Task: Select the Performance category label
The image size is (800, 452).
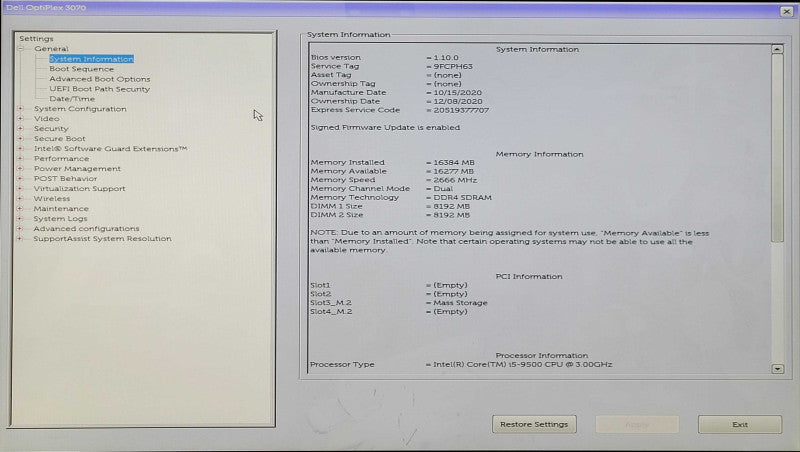Action: click(x=61, y=159)
